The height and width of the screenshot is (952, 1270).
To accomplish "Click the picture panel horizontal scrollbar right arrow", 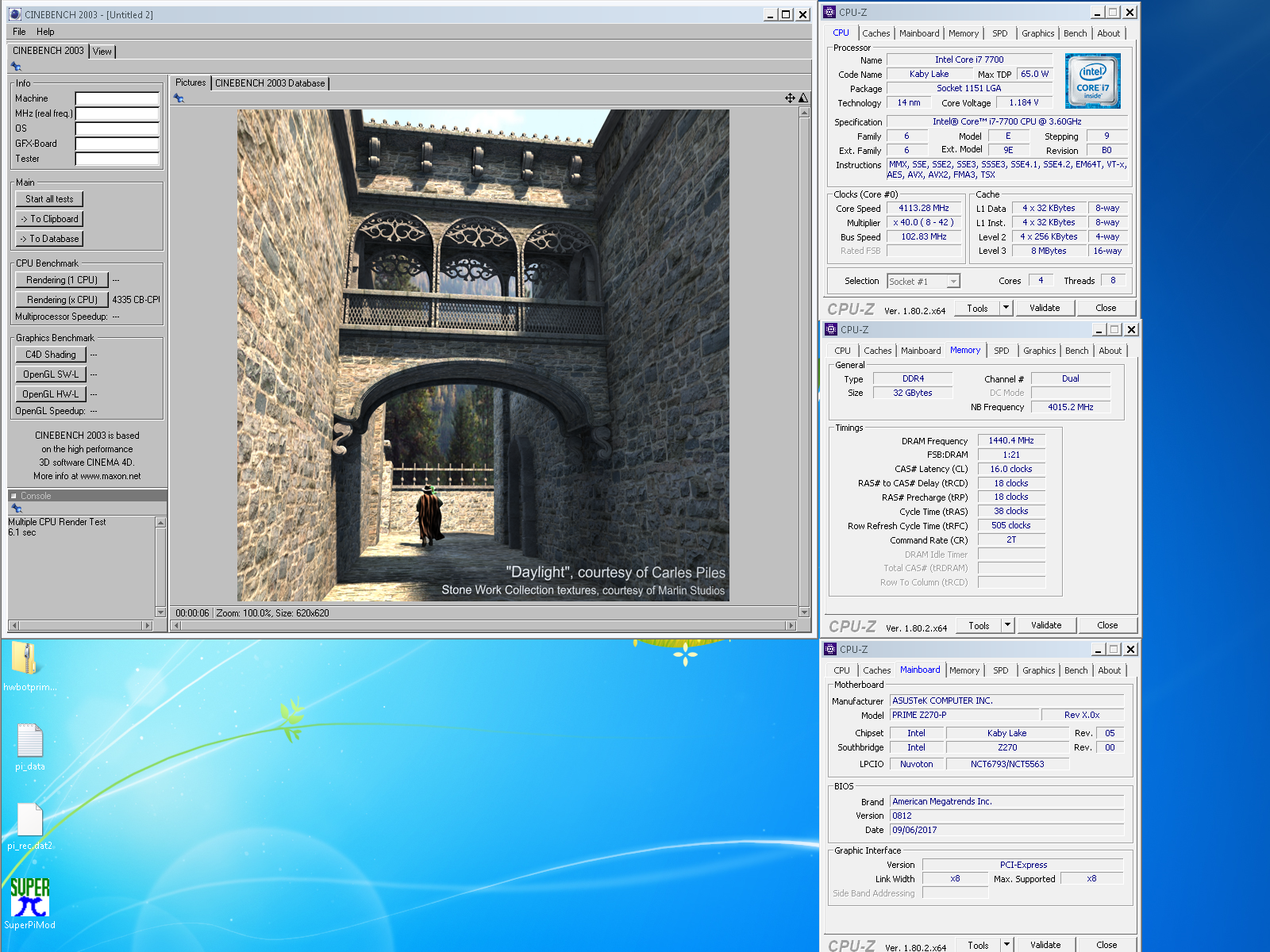I will pyautogui.click(x=791, y=625).
